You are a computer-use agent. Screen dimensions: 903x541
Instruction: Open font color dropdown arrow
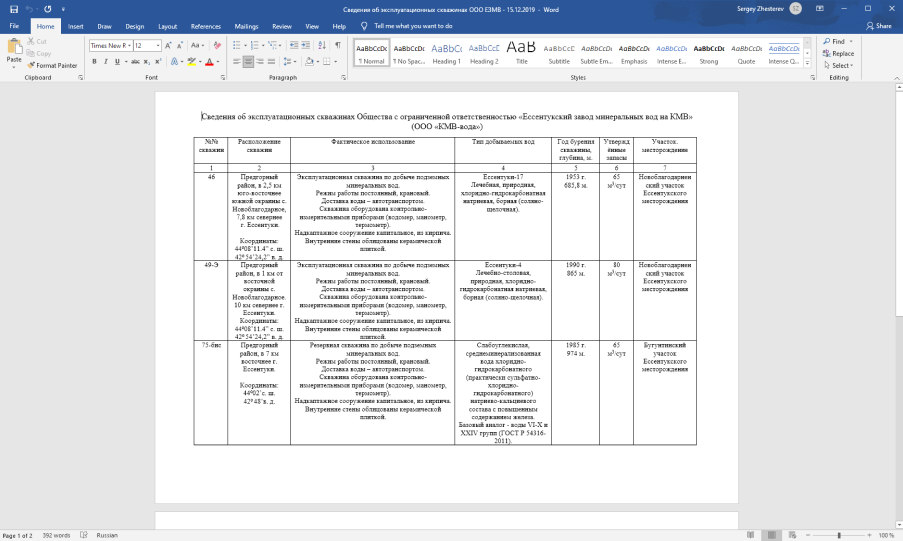point(218,62)
